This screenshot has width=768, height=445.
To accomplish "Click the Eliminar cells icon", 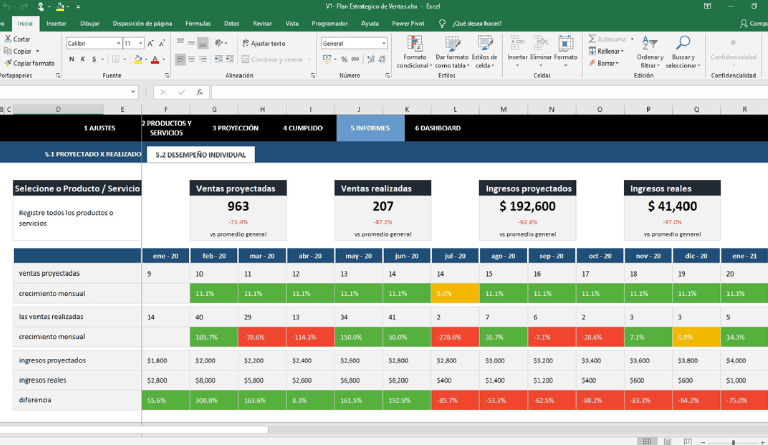I will click(x=541, y=44).
